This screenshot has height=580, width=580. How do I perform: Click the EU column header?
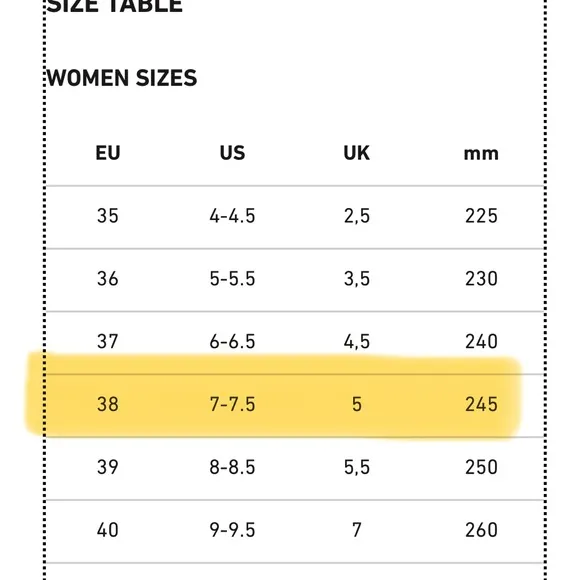[108, 153]
